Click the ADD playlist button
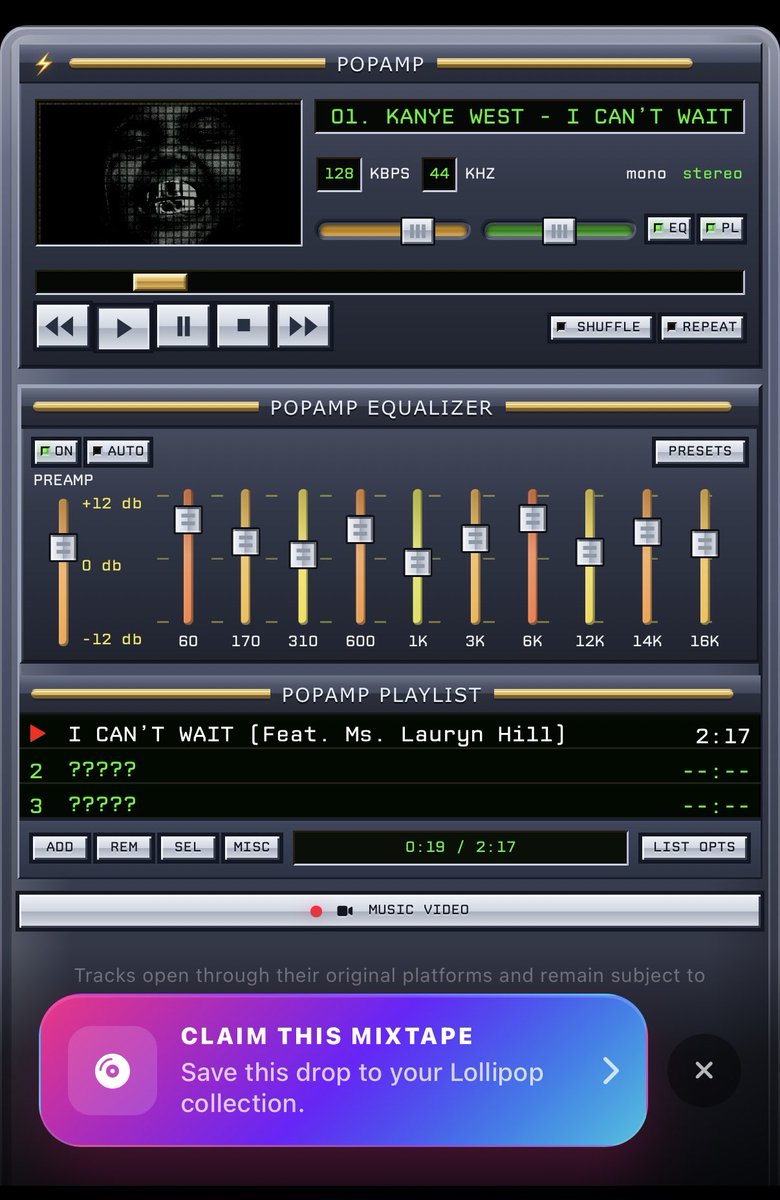 coord(60,847)
